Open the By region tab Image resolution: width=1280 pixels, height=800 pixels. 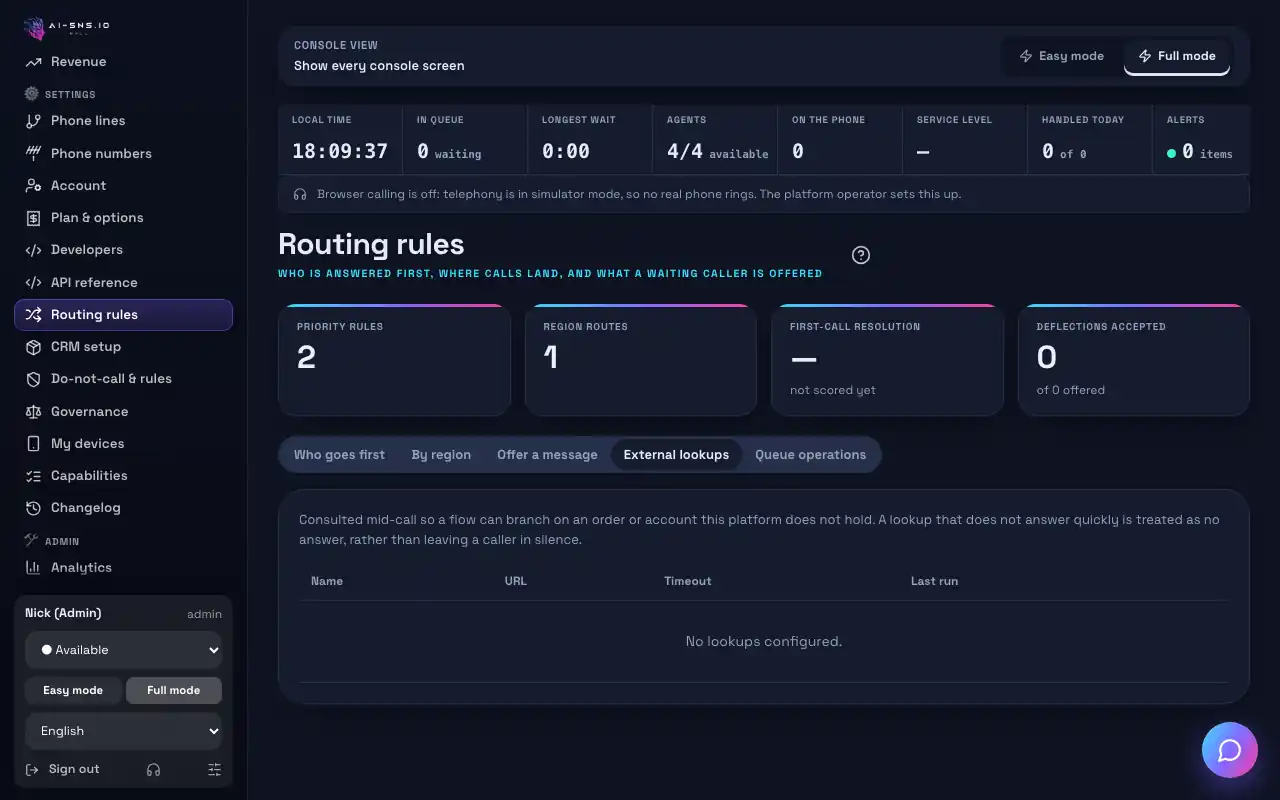click(441, 455)
